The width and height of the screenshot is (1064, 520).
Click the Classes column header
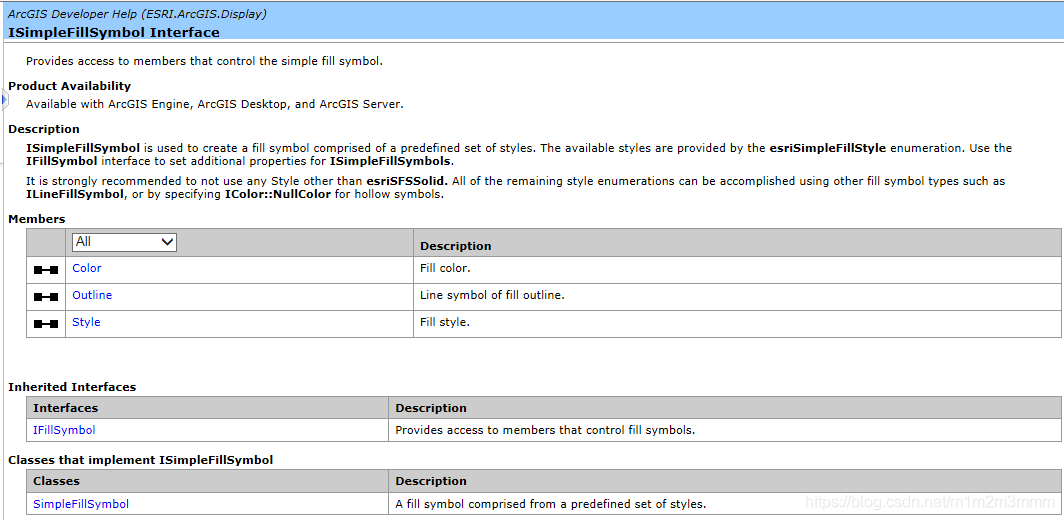pos(208,481)
